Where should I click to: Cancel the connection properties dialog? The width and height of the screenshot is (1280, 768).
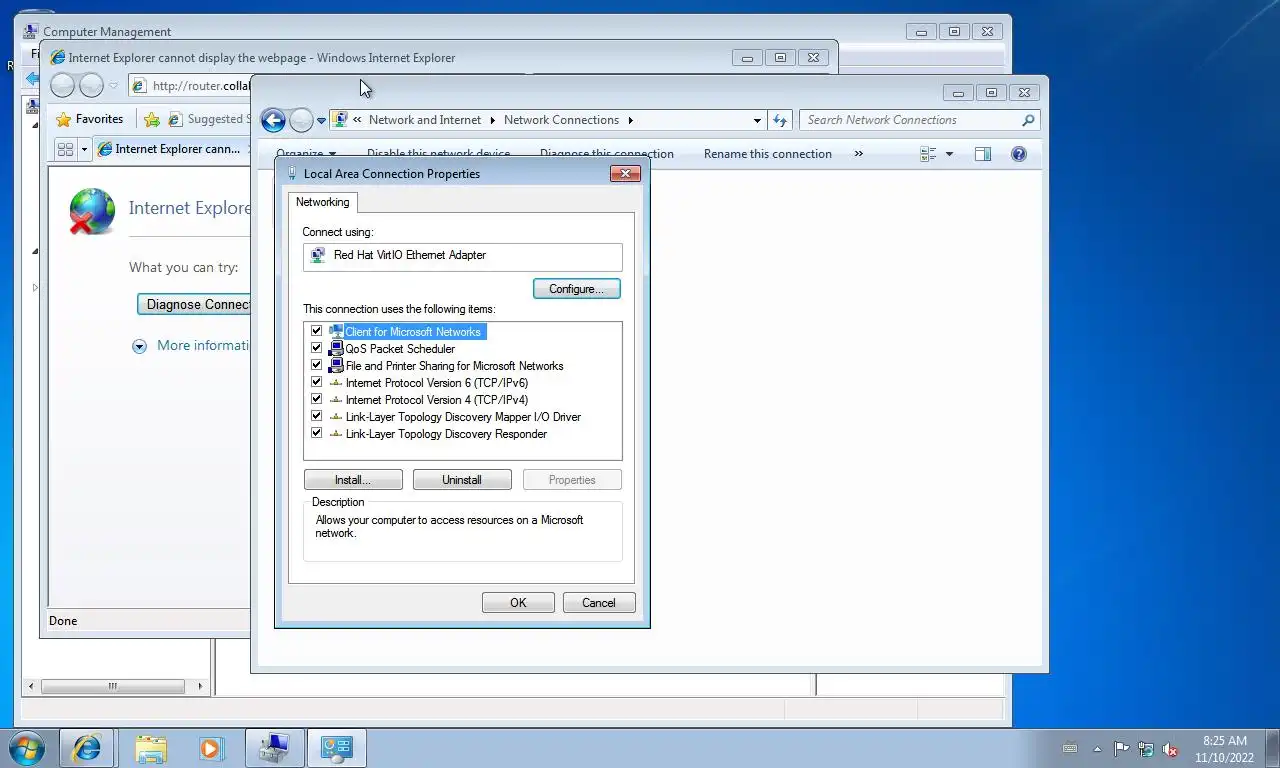tap(599, 603)
